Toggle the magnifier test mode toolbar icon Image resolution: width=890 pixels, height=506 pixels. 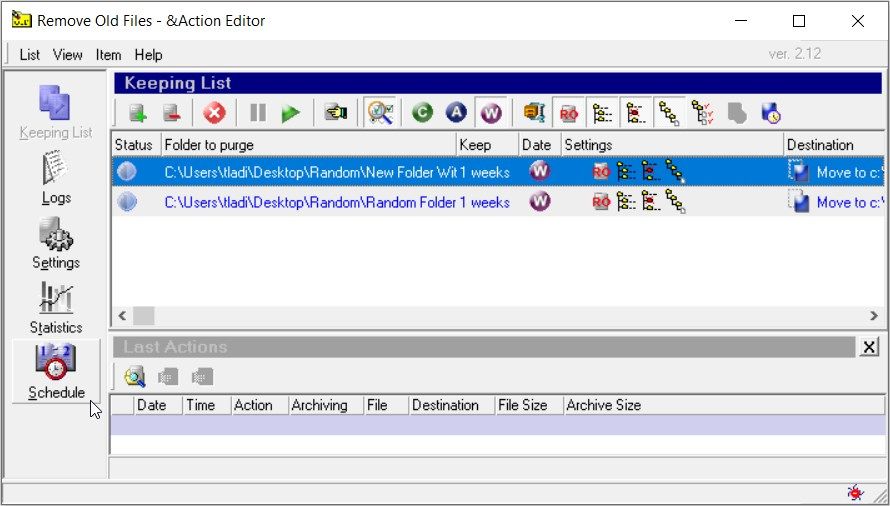[x=380, y=112]
